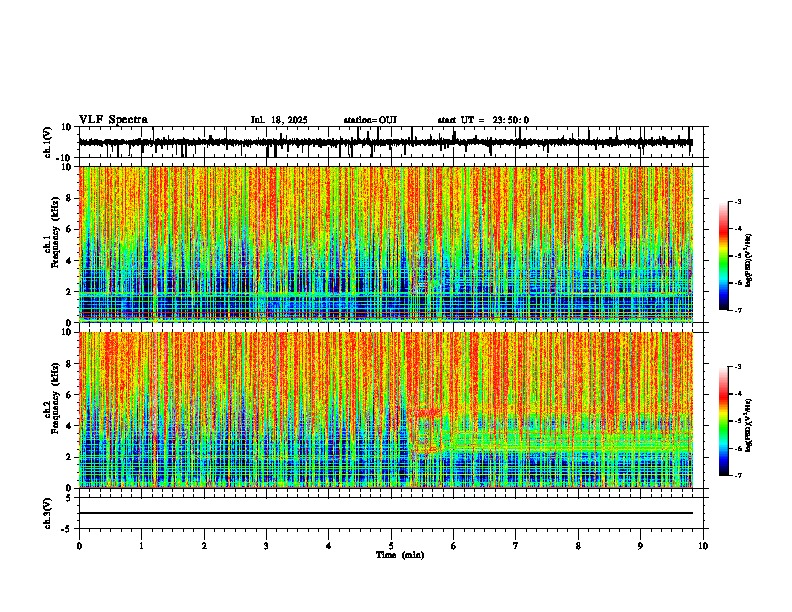Click time axis tick label "10"
The width and height of the screenshot is (792, 612).
tap(703, 546)
